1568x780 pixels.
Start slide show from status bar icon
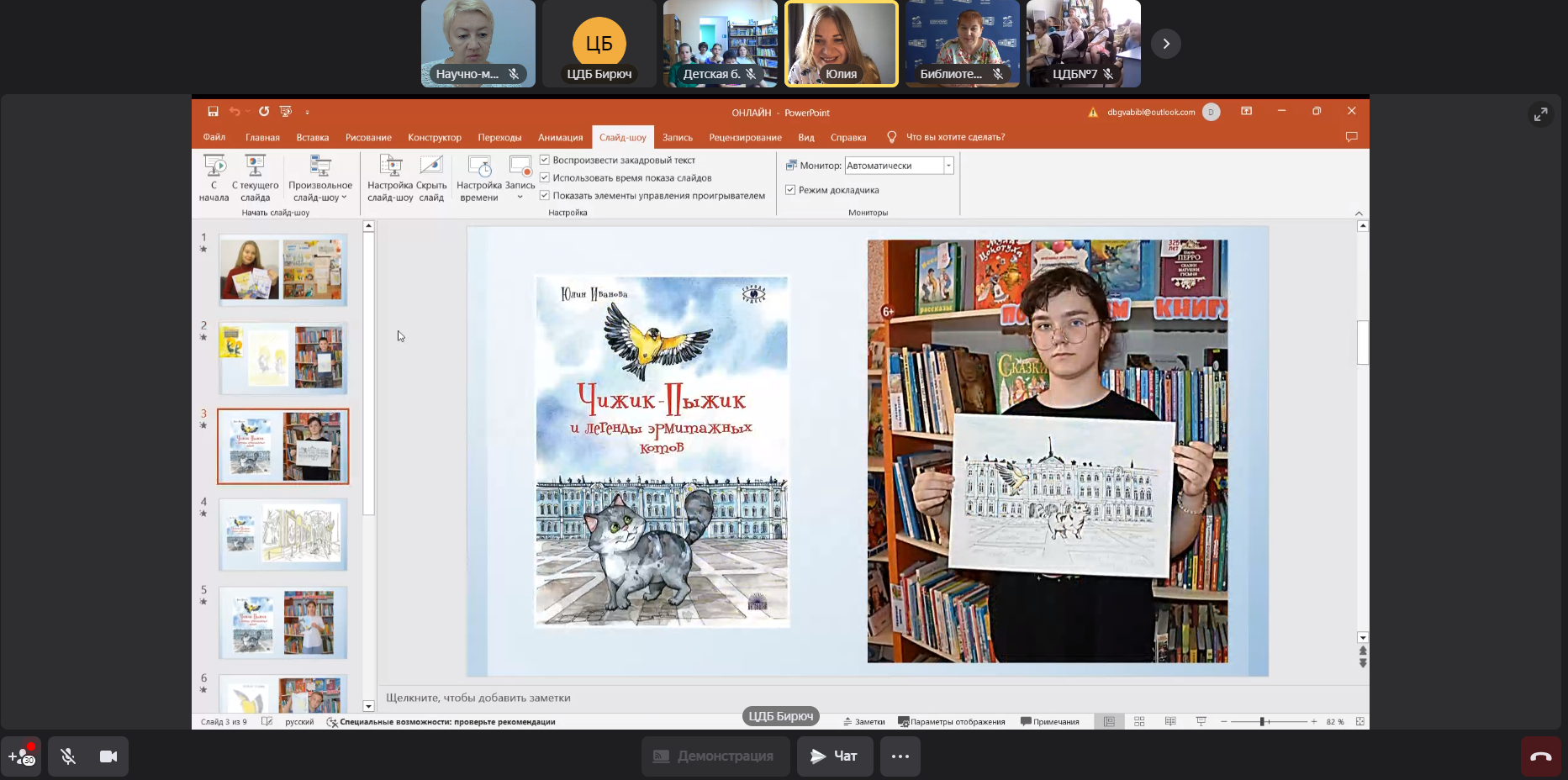click(1201, 722)
